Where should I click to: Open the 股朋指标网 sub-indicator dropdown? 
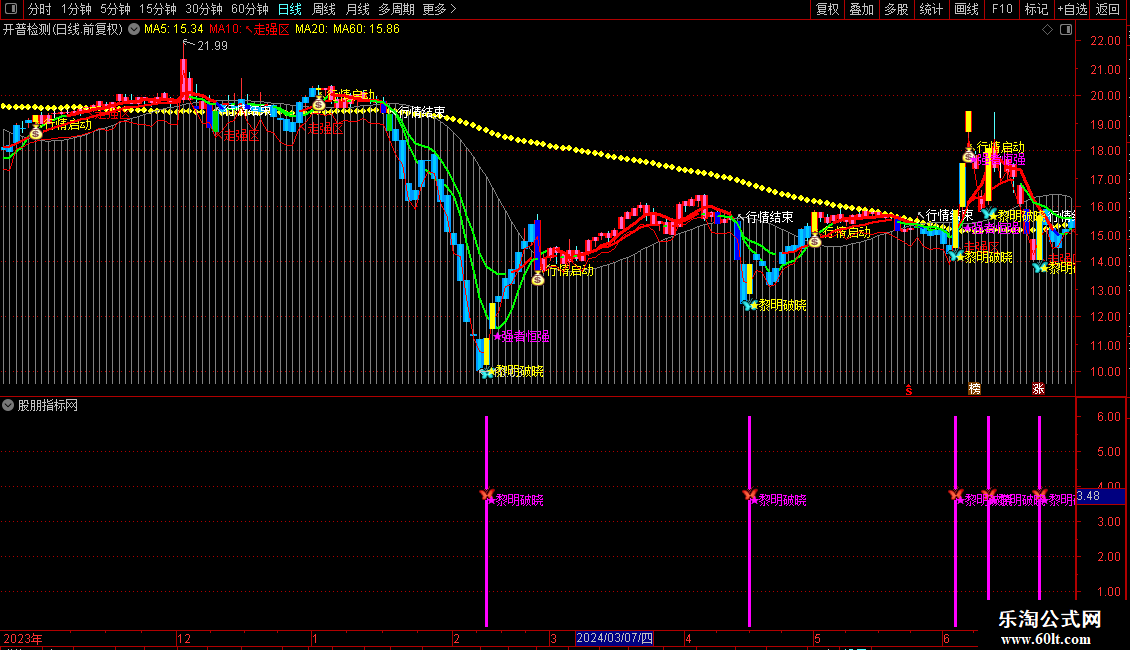pyautogui.click(x=8, y=406)
